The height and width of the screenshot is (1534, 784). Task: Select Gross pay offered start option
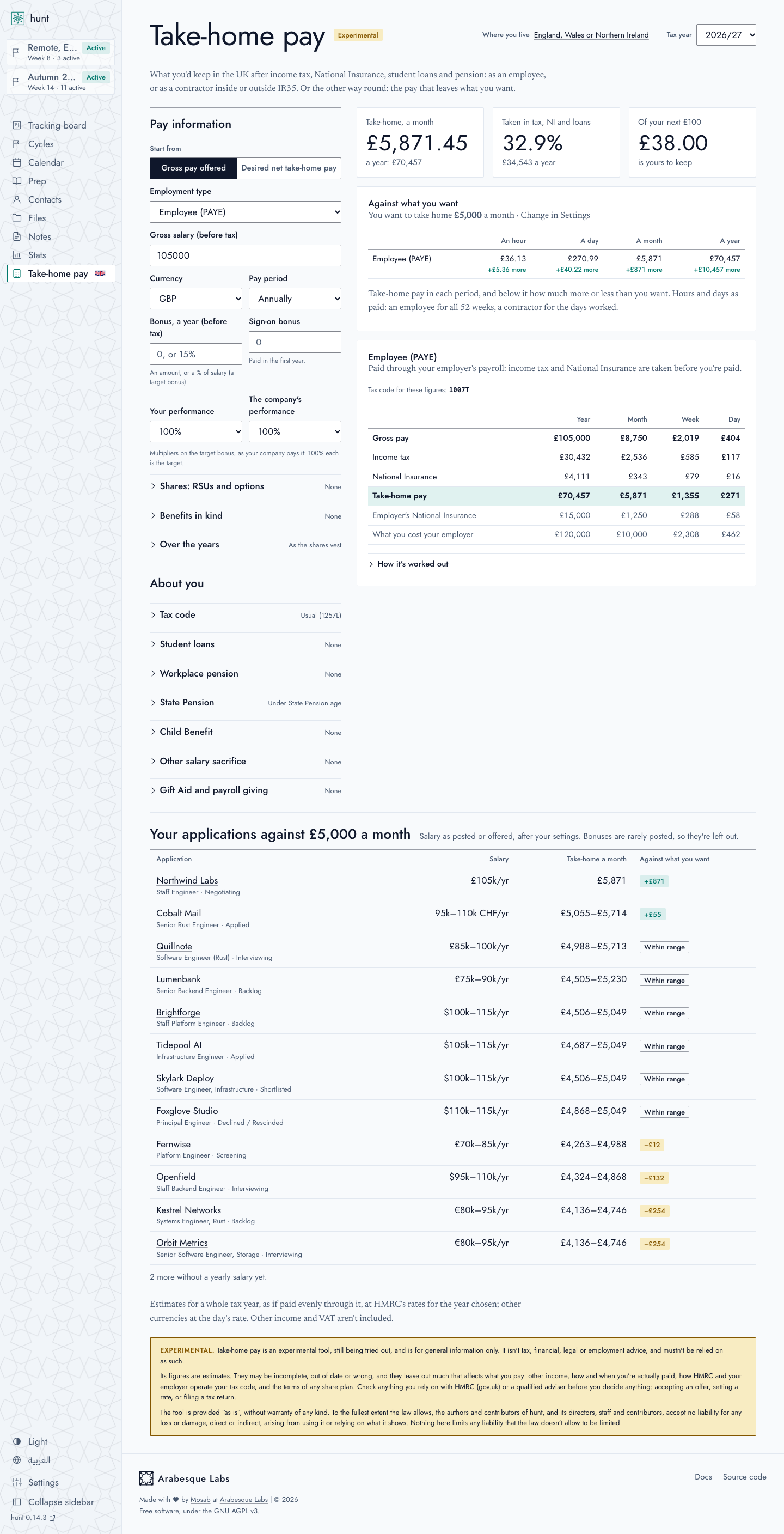coord(193,168)
